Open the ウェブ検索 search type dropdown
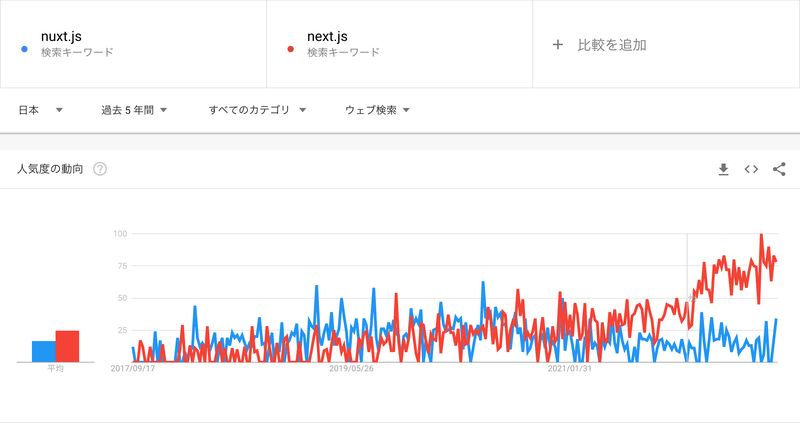800x423 pixels. 377,110
